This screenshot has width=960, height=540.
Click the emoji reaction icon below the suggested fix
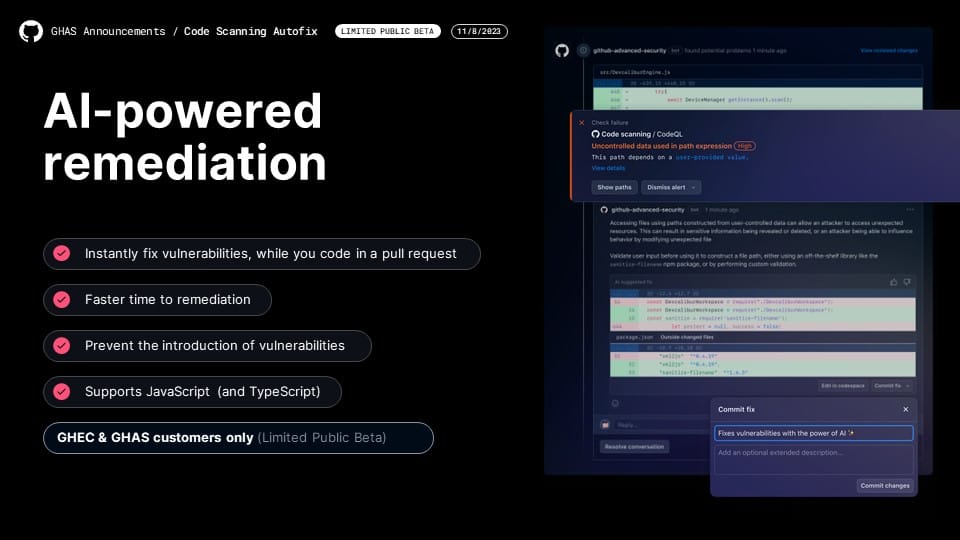coord(615,403)
